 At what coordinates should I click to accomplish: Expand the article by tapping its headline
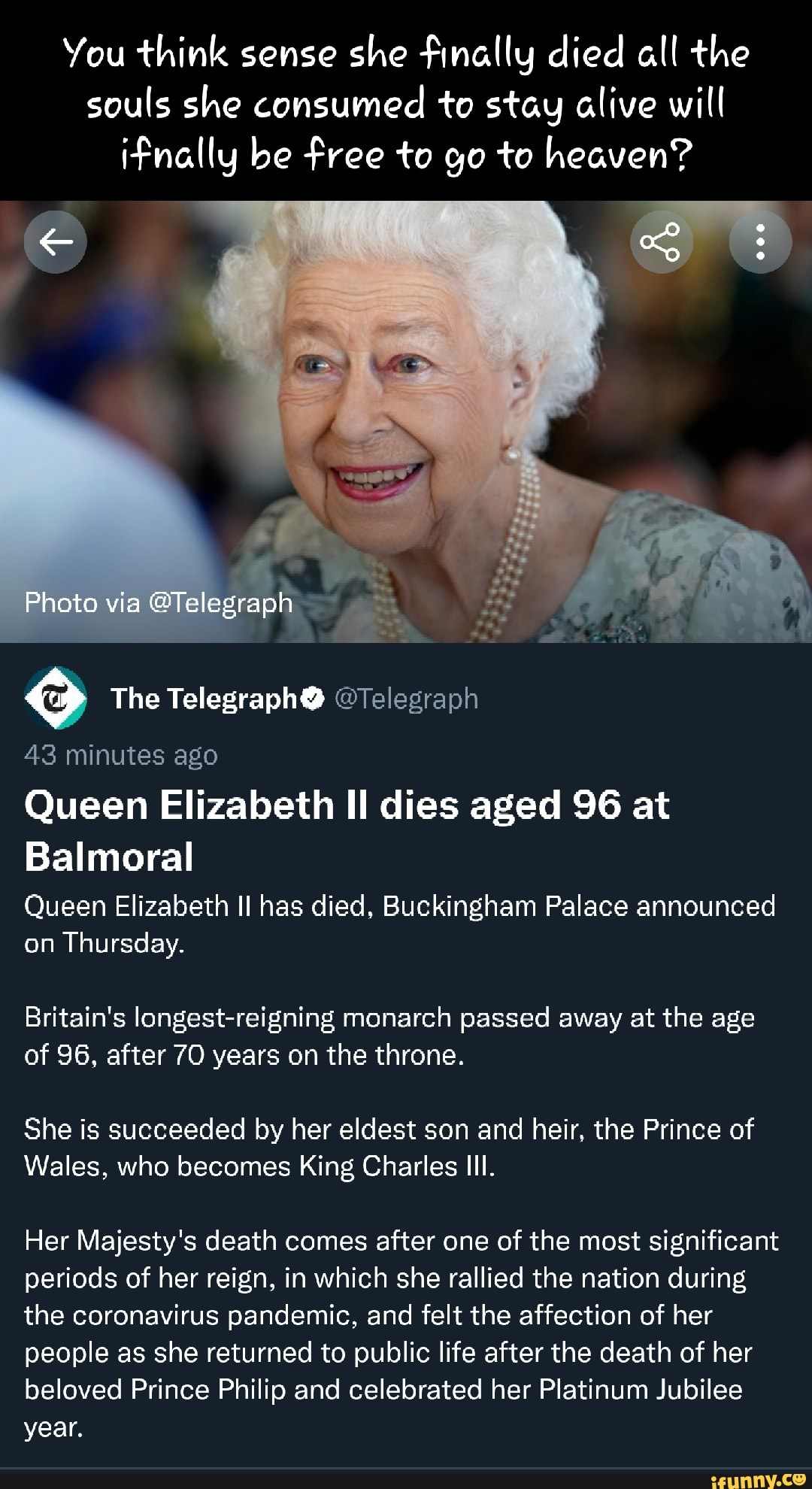[x=346, y=827]
